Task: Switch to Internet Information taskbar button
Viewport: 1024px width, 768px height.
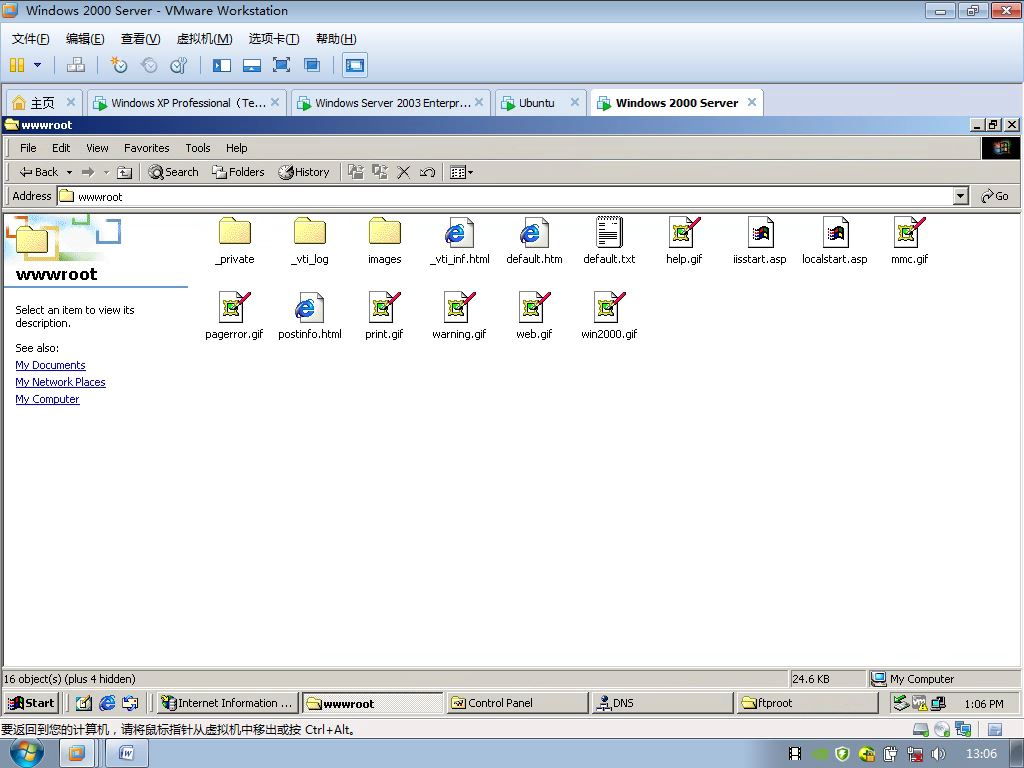Action: click(227, 703)
